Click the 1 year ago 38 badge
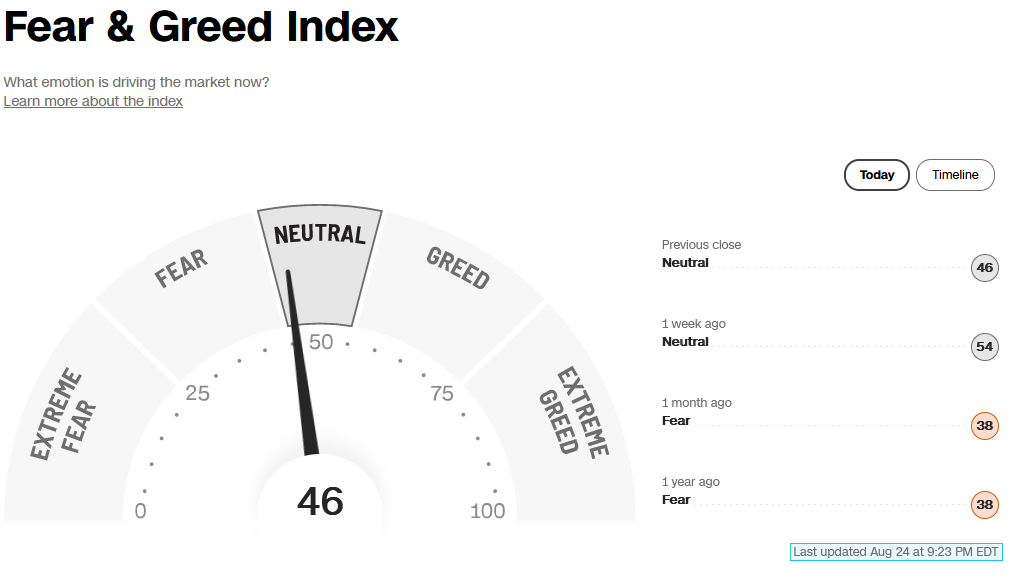 click(x=985, y=504)
